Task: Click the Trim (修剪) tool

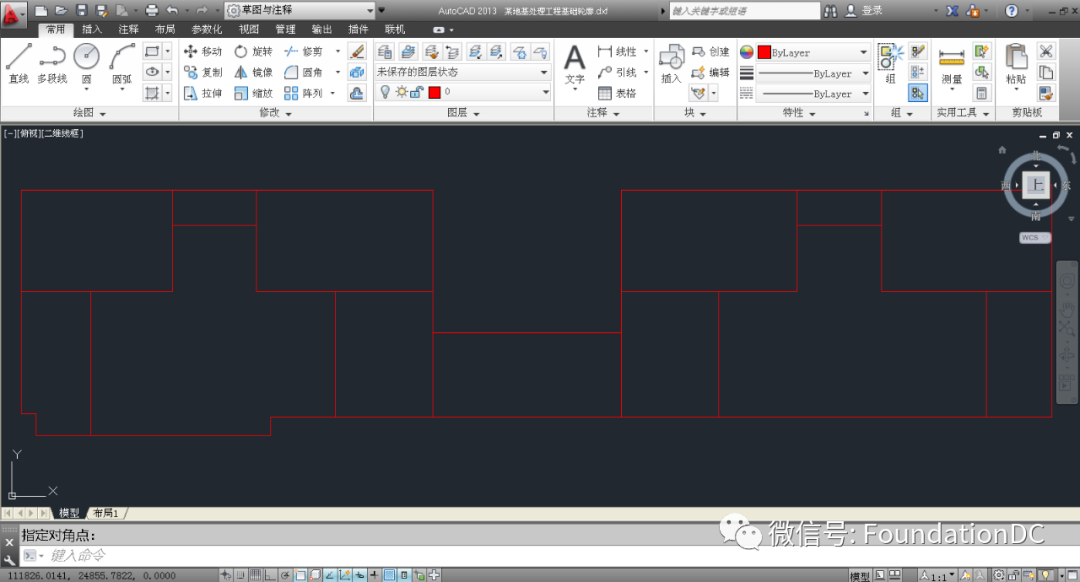Action: 303,51
